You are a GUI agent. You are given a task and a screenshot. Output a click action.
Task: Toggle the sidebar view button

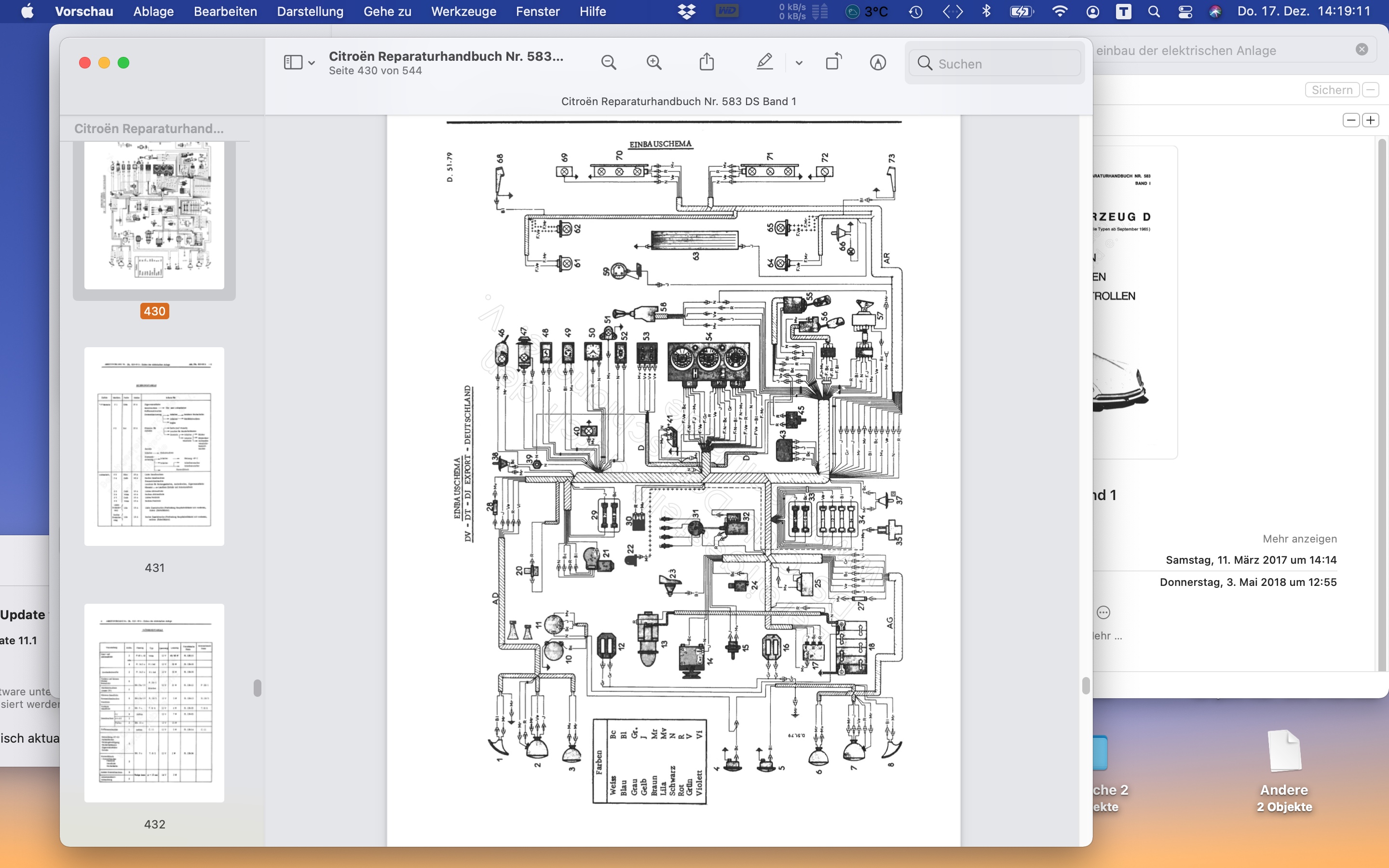point(293,62)
